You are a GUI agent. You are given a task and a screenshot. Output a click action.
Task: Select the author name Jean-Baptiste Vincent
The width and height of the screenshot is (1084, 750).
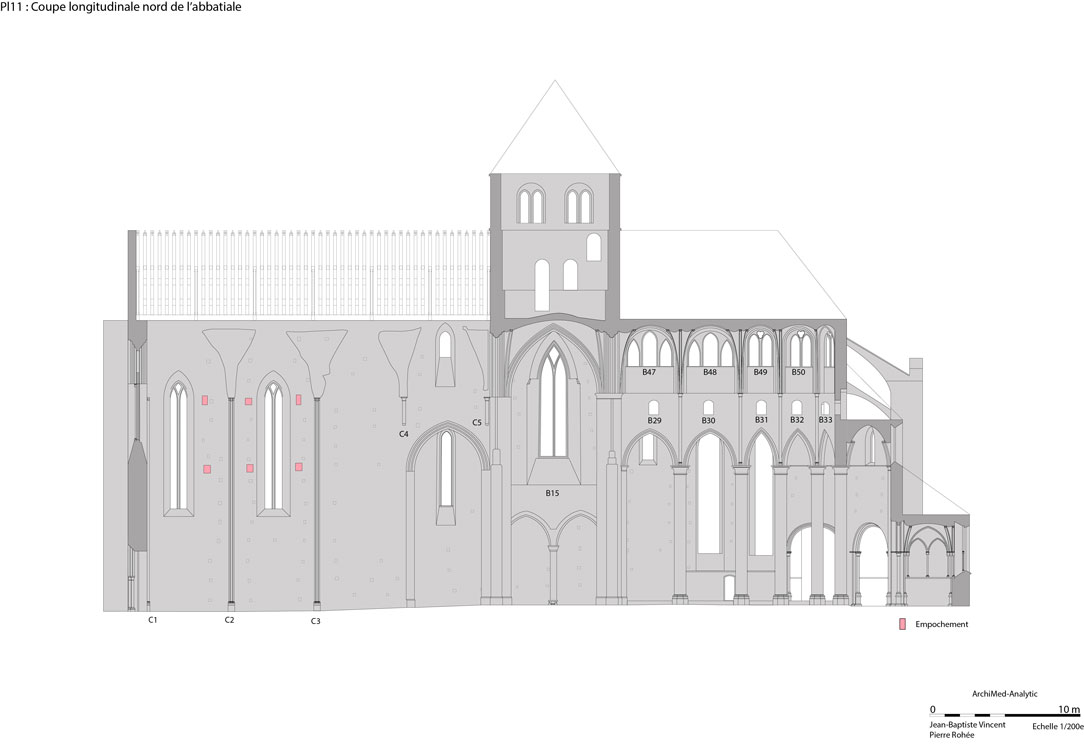coord(967,724)
